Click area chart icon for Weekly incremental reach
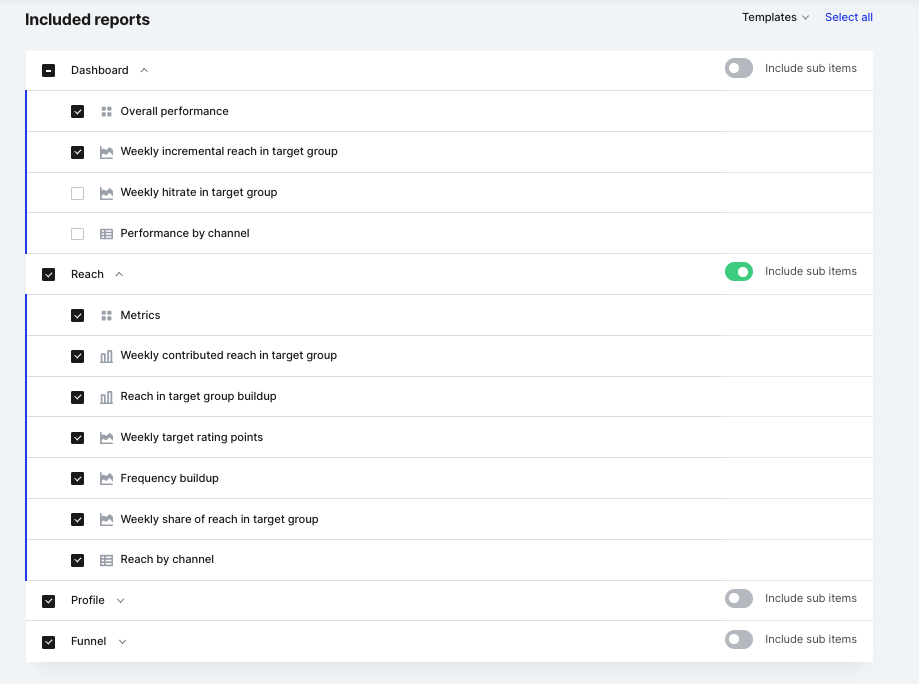Screen dimensions: 919x684 pos(106,152)
